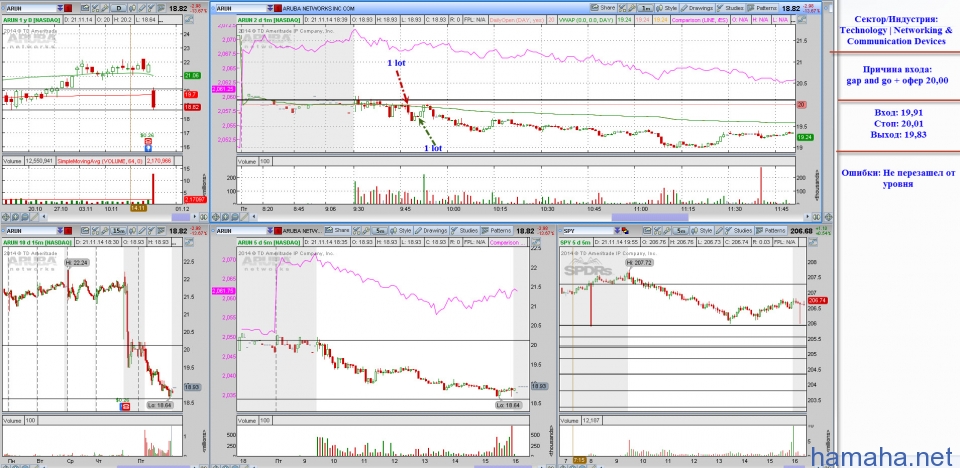Image resolution: width=960 pixels, height=468 pixels.
Task: Click red link-color square in ARUN 15m chart
Action: 68,230
